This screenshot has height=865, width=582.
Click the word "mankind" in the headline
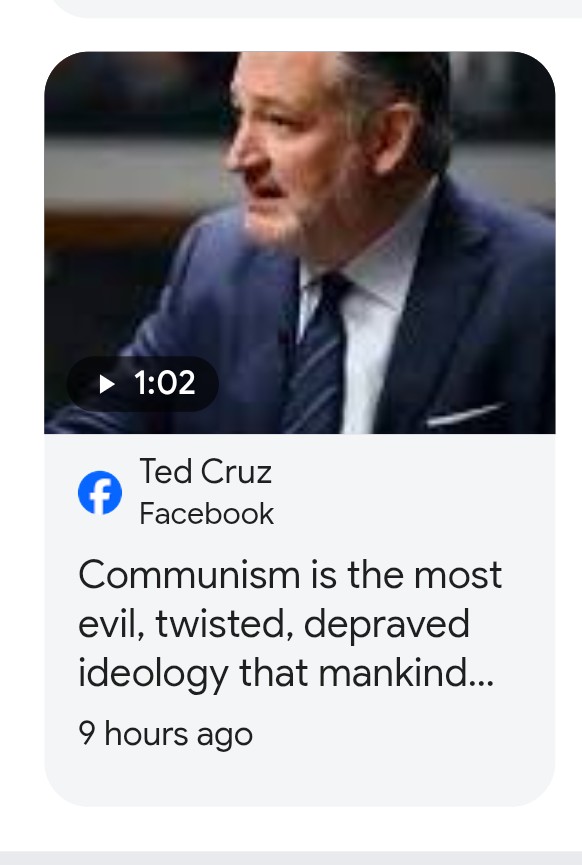click(x=394, y=674)
